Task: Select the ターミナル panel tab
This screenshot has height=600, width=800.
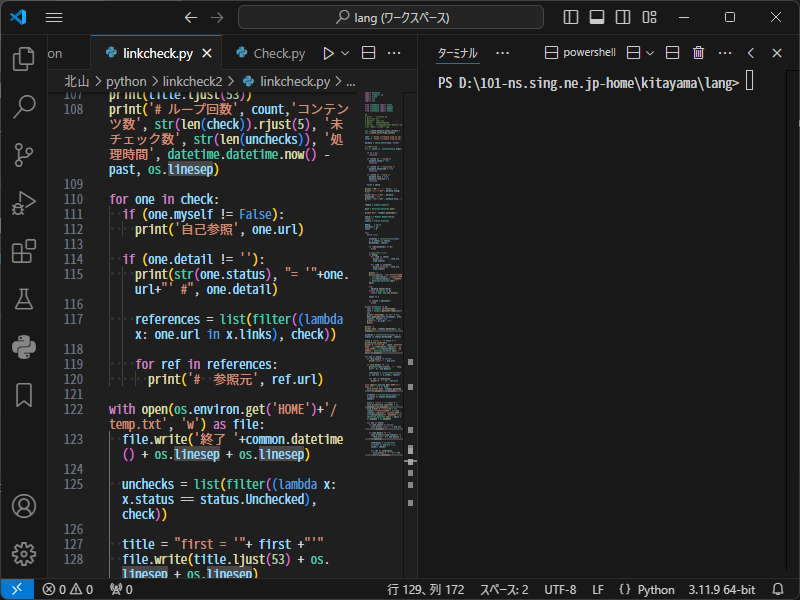Action: [458, 53]
